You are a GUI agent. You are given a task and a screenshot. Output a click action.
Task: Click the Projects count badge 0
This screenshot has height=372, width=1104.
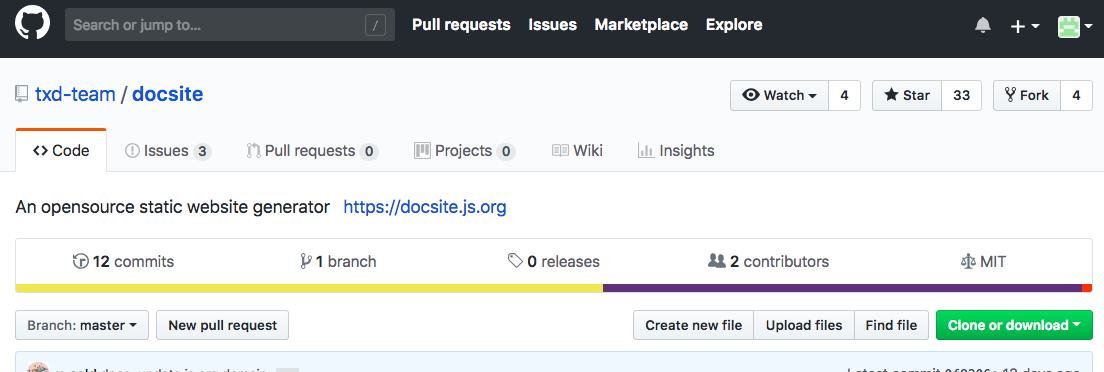tap(506, 151)
